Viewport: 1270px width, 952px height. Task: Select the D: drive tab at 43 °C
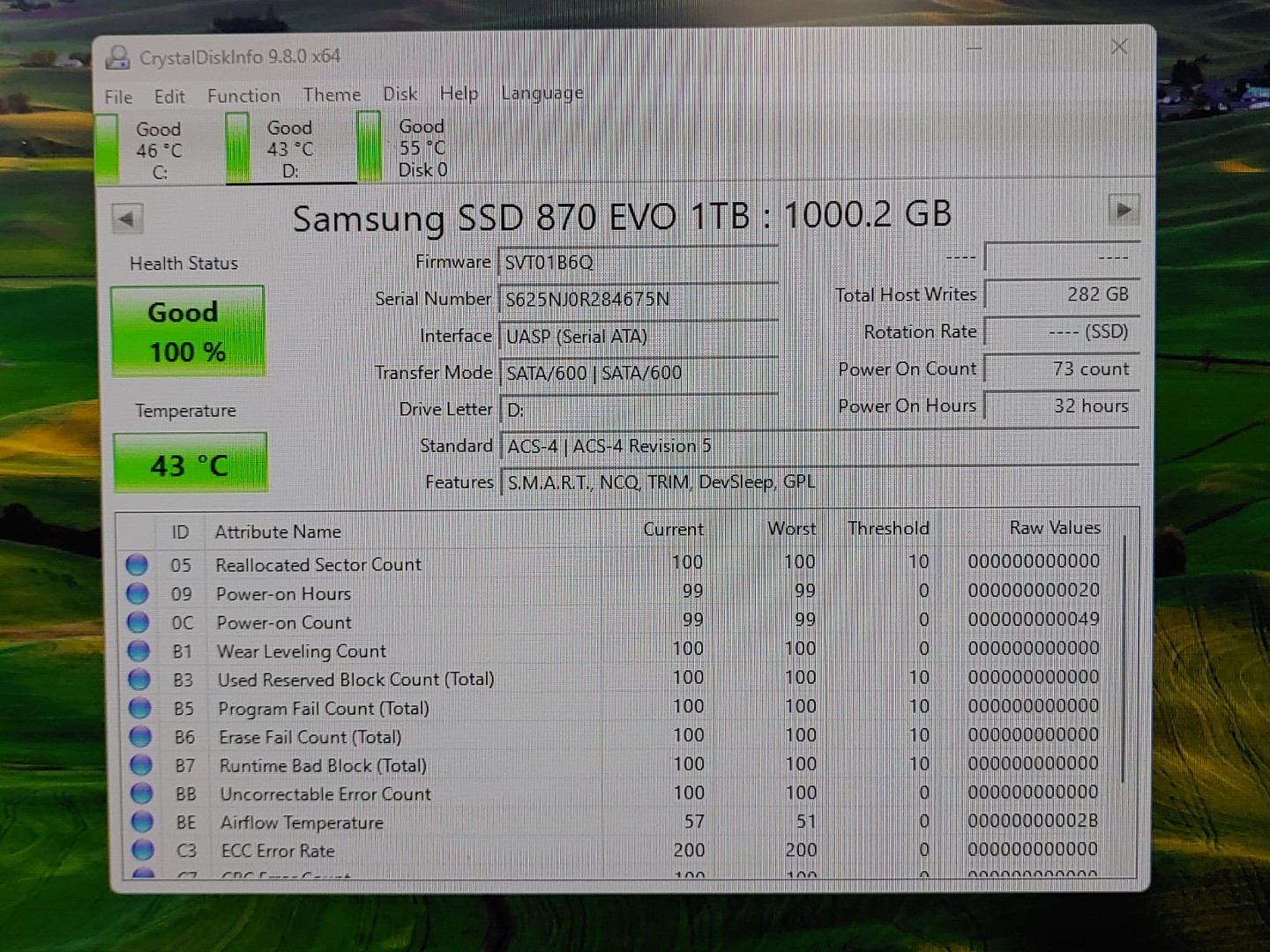pos(291,148)
